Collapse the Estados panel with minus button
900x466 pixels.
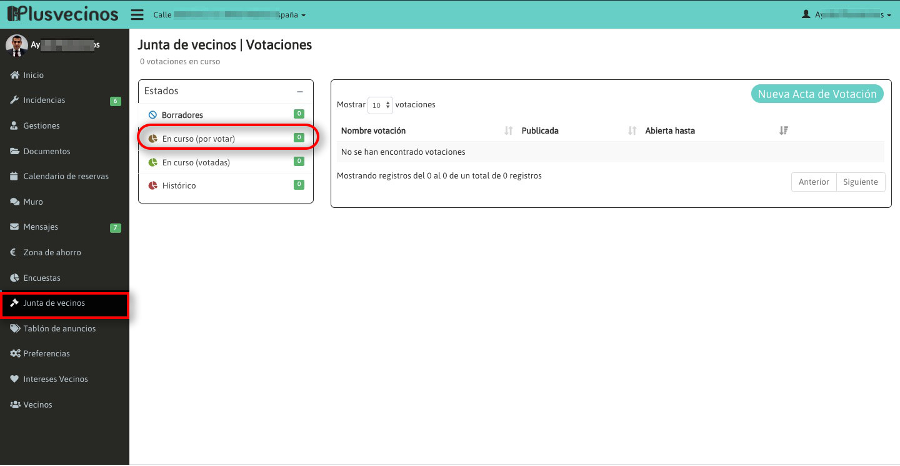point(300,92)
